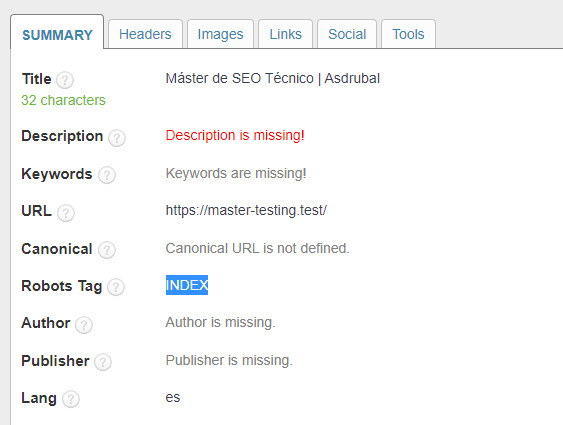
Task: Click the https://master-testing.test/ URL text
Action: (x=246, y=210)
